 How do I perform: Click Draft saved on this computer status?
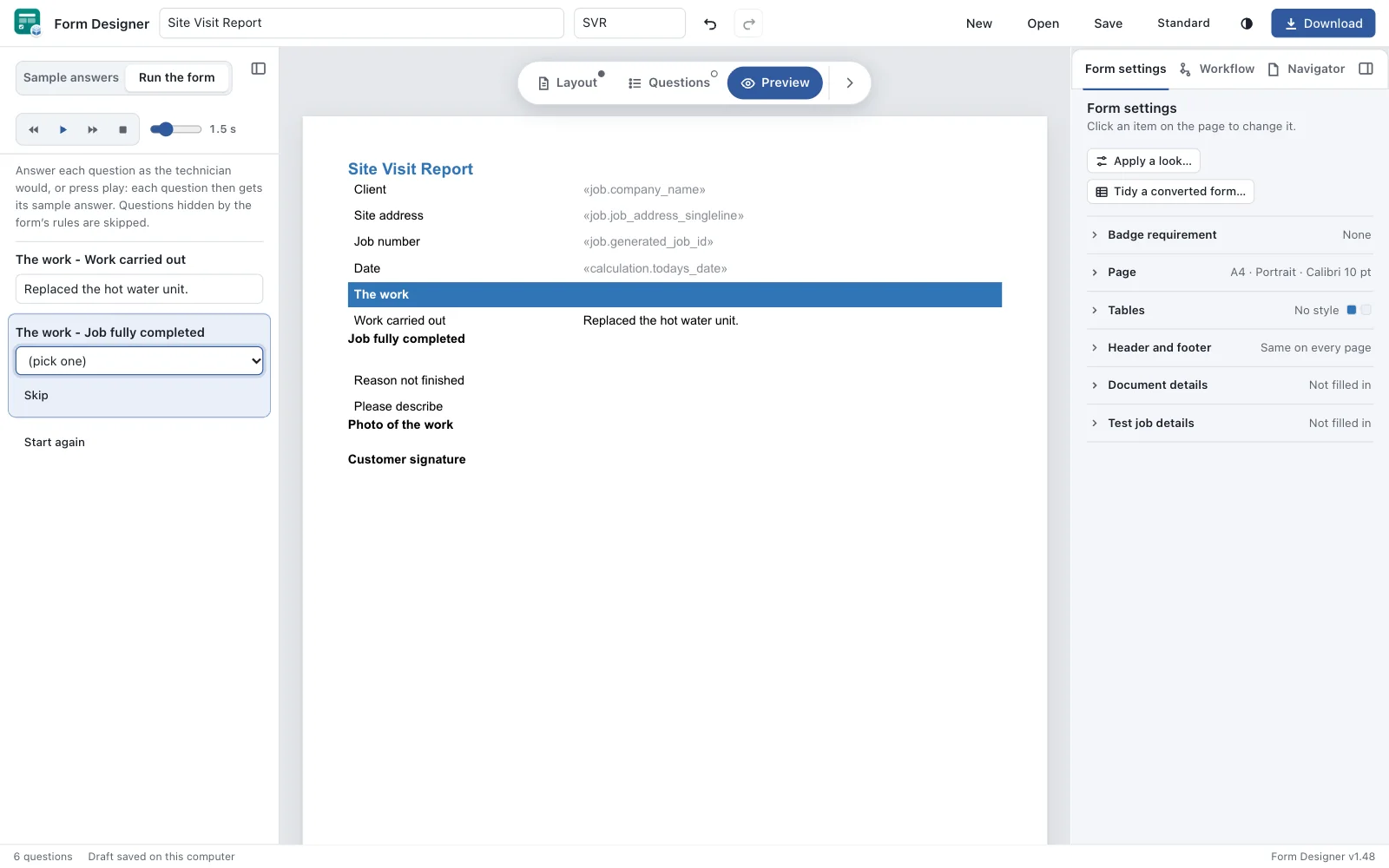coord(161,857)
